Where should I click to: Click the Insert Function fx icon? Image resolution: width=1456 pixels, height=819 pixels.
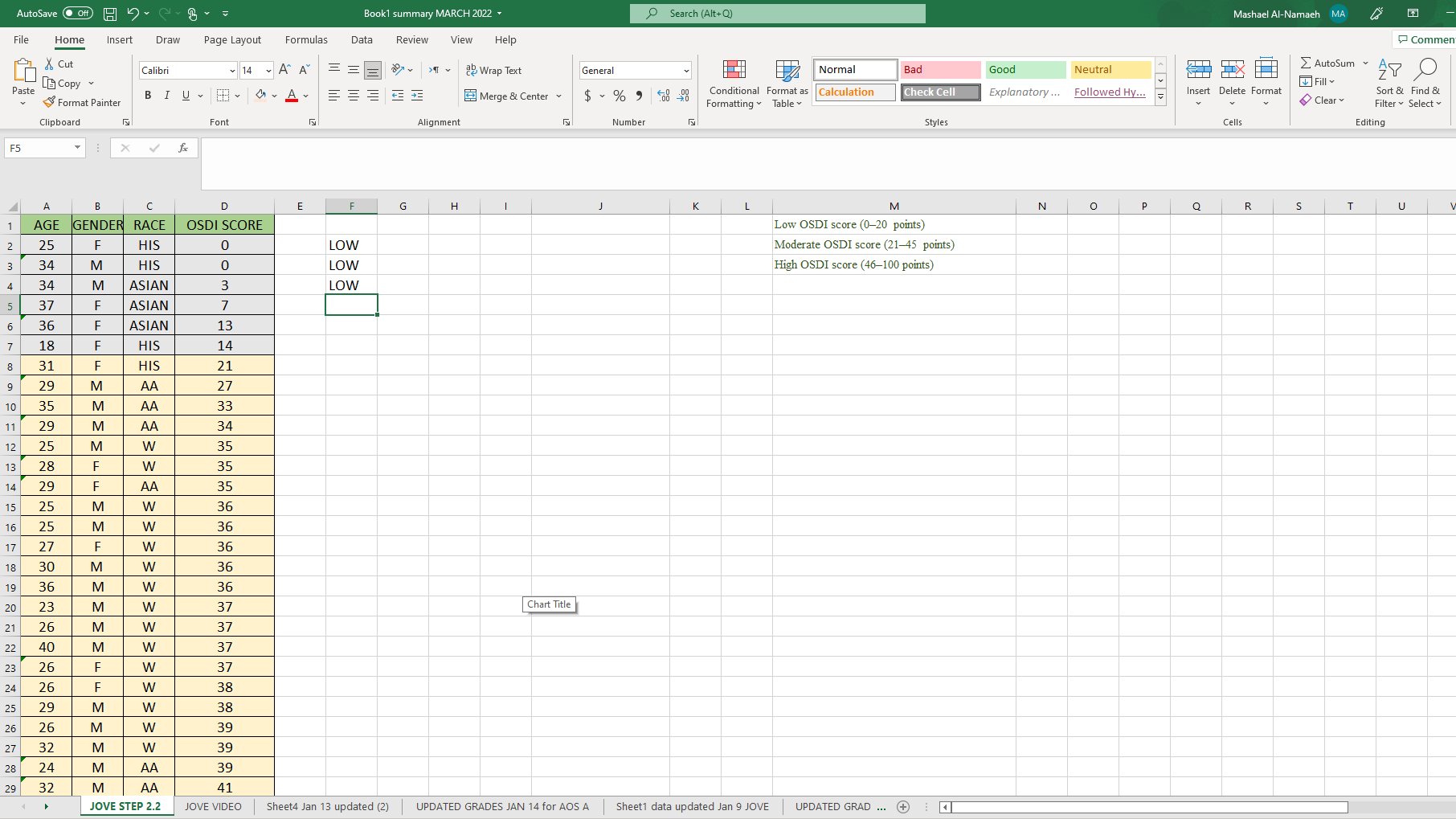click(x=183, y=148)
